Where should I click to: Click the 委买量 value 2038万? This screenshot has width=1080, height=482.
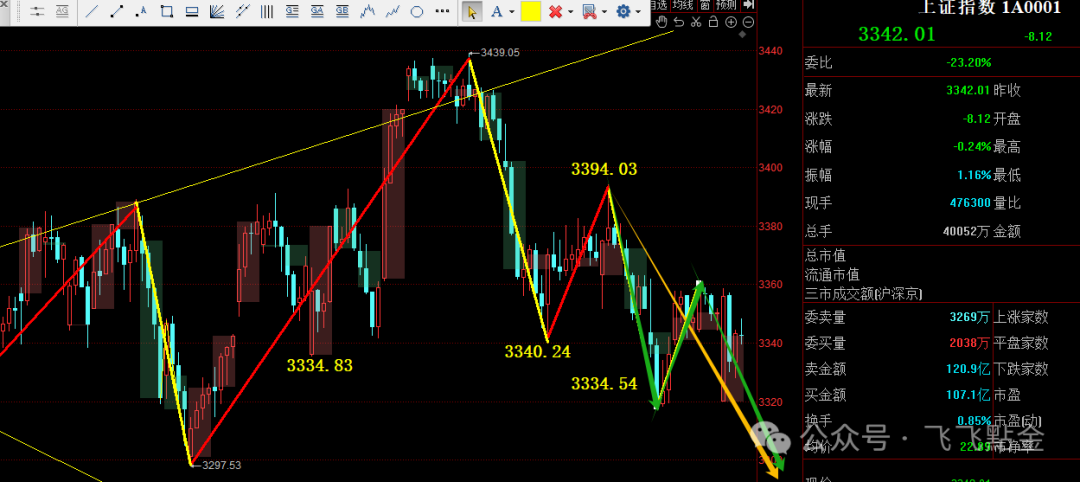click(x=970, y=343)
